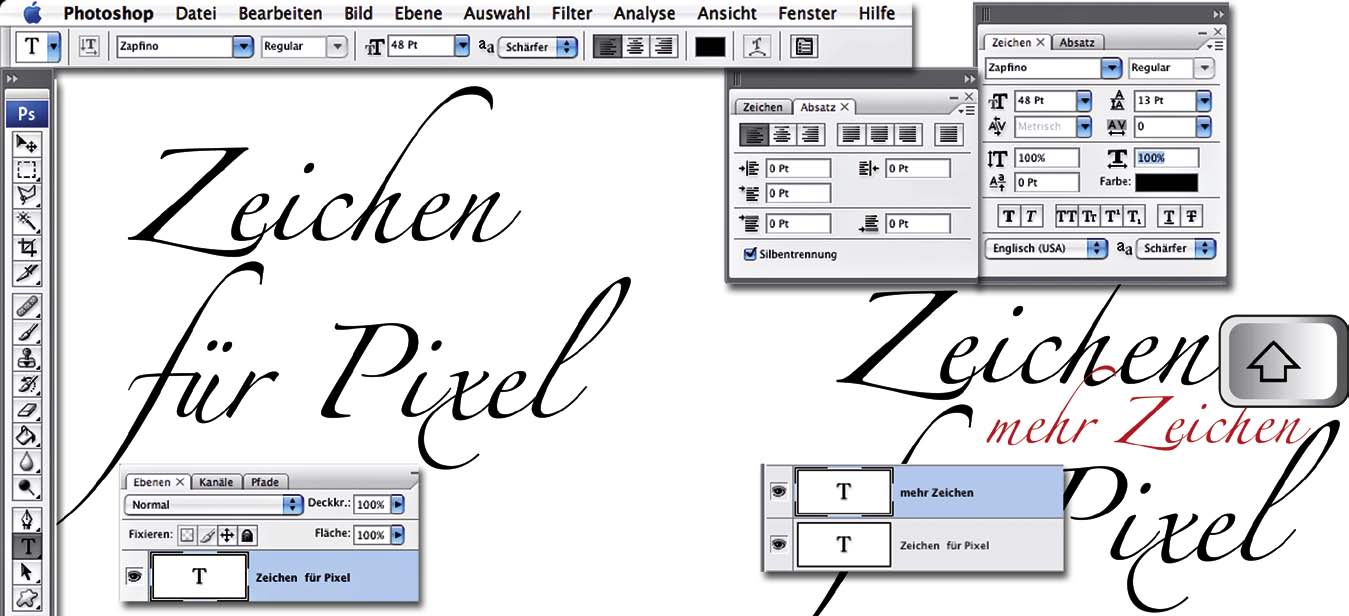The width and height of the screenshot is (1349, 616).
Task: Open the Apple menu
Action: (x=32, y=13)
